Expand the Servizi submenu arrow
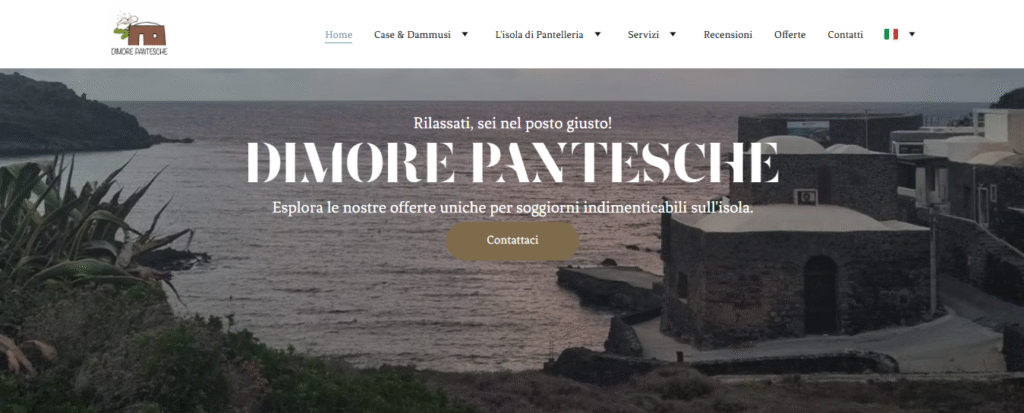 click(673, 35)
